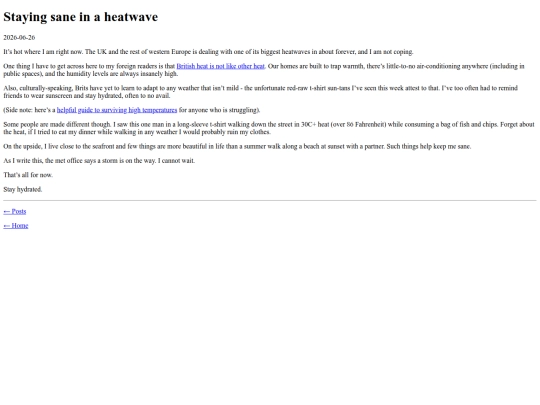Click the paragraph starting 'Some people are made different'
The image size is (540, 405).
click(269, 128)
